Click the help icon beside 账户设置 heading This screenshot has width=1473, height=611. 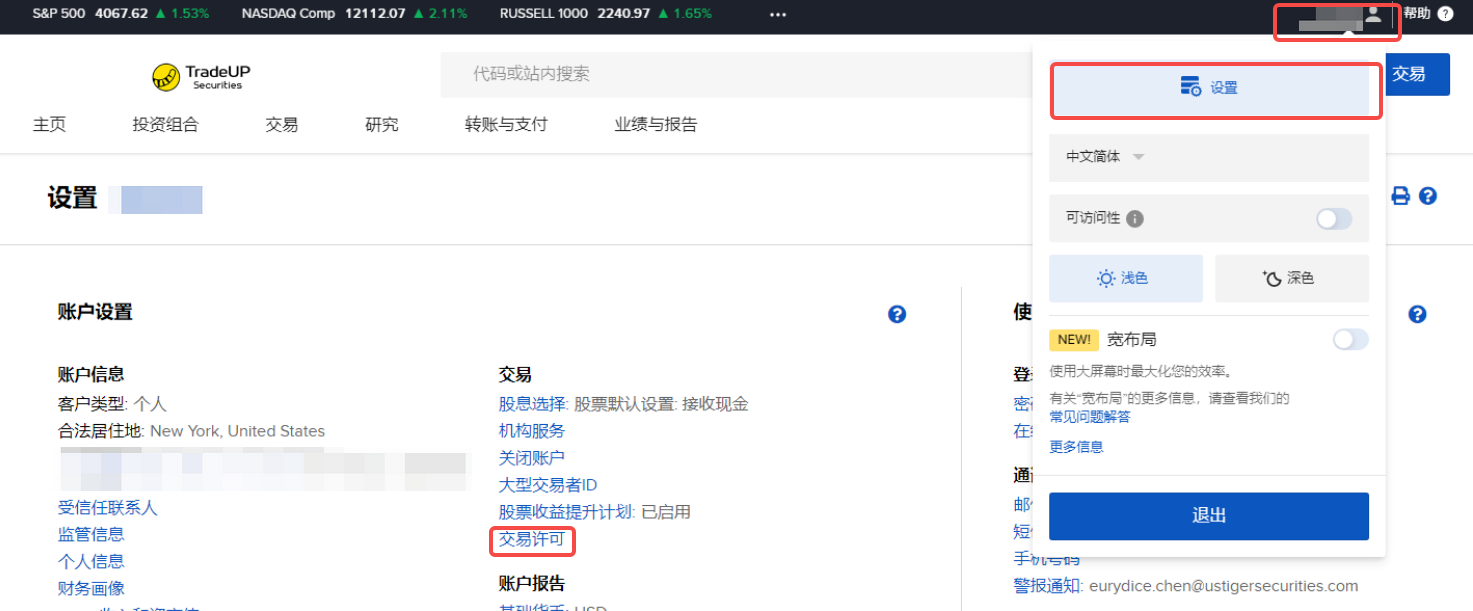(x=897, y=314)
